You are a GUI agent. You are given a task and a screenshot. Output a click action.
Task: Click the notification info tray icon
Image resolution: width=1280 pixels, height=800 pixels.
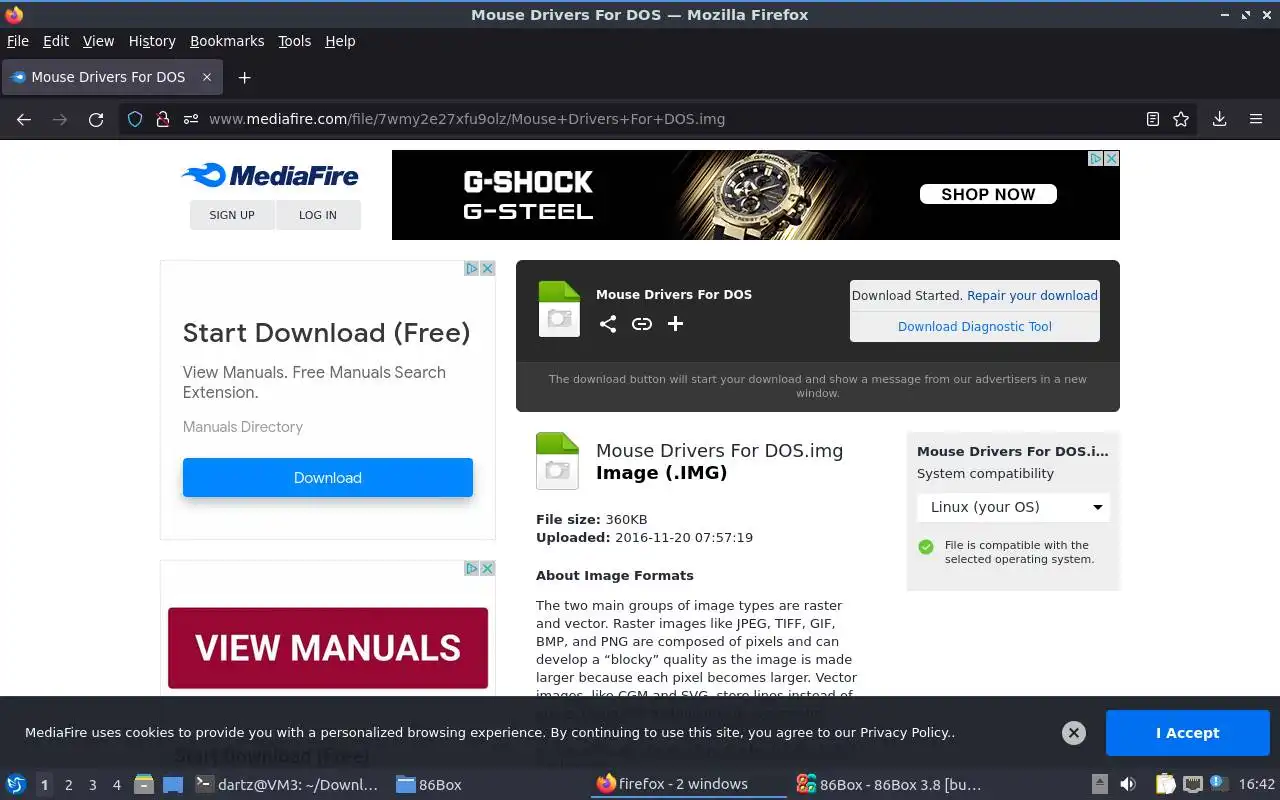click(1218, 783)
